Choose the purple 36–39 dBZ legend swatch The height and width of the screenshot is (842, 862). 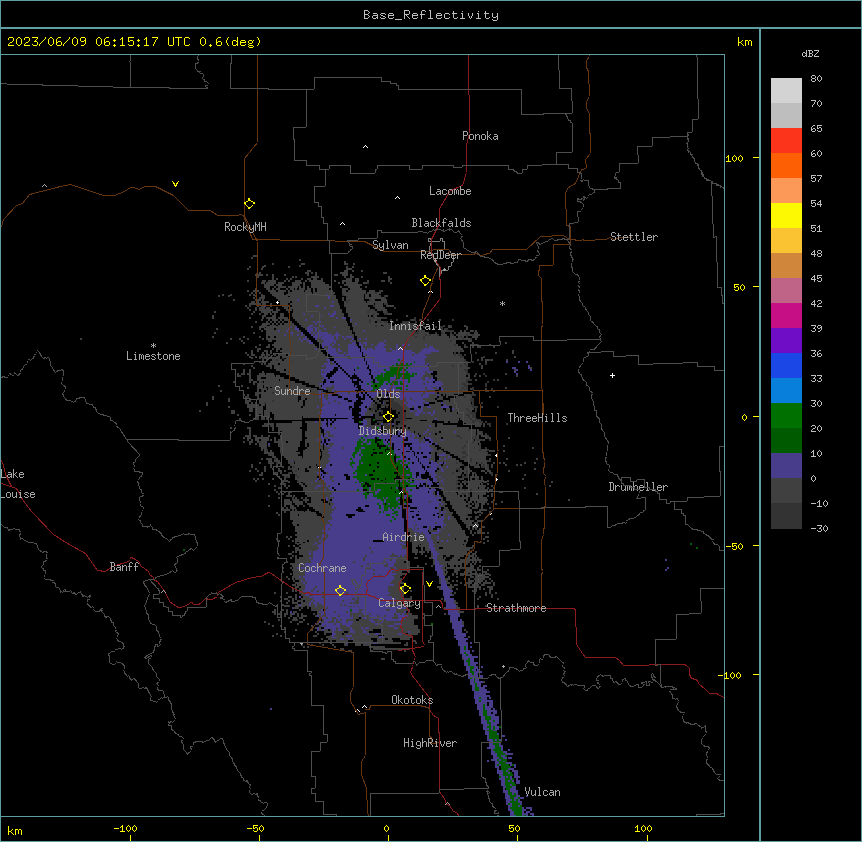click(786, 341)
